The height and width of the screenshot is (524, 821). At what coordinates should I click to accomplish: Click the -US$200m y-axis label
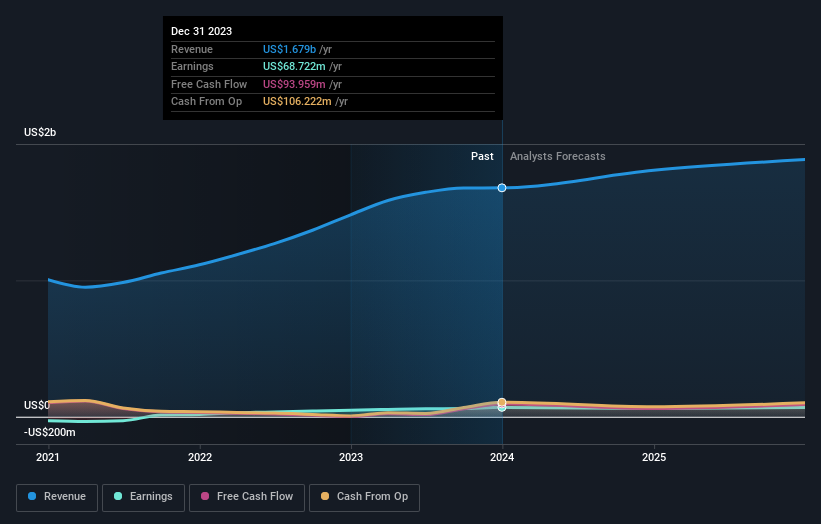point(50,432)
